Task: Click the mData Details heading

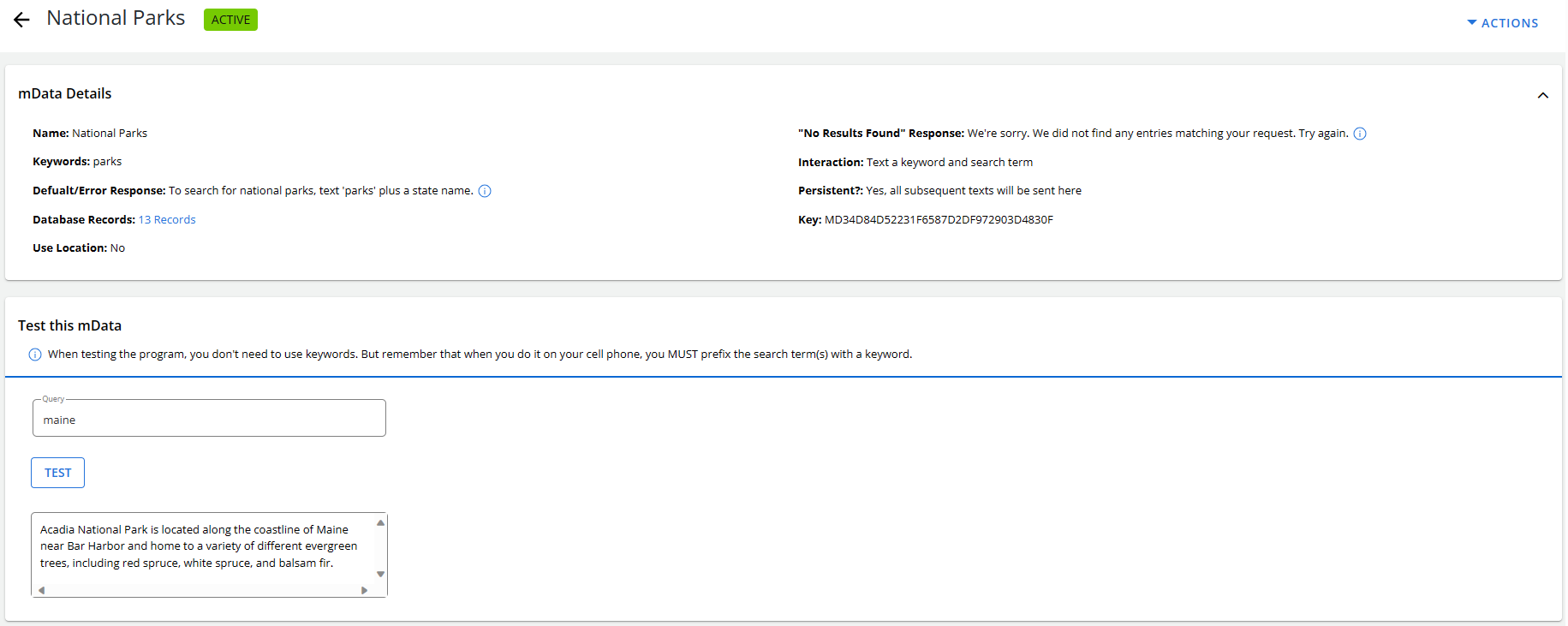Action: point(65,93)
